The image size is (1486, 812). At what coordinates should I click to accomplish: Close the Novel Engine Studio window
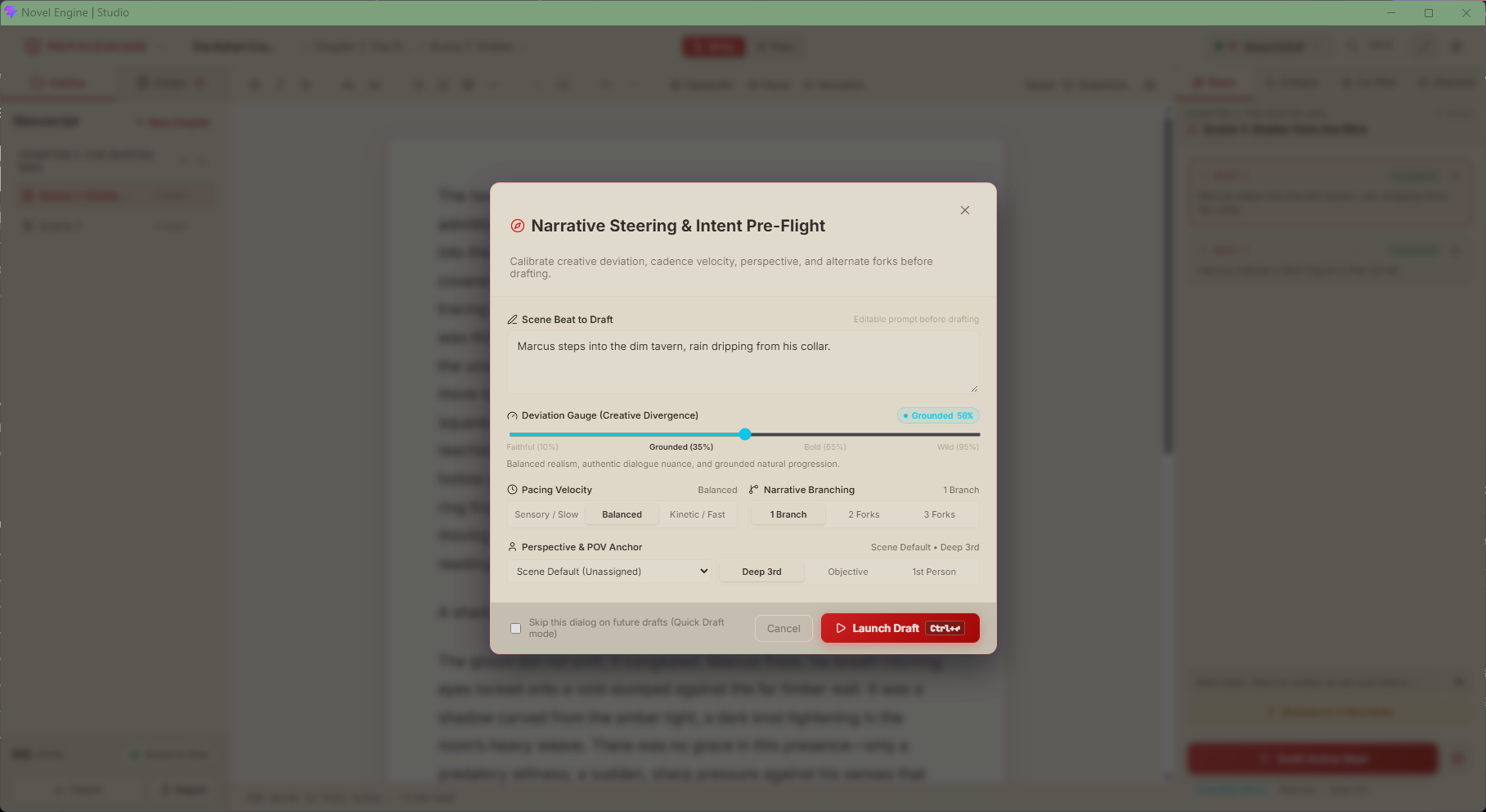(x=1466, y=12)
